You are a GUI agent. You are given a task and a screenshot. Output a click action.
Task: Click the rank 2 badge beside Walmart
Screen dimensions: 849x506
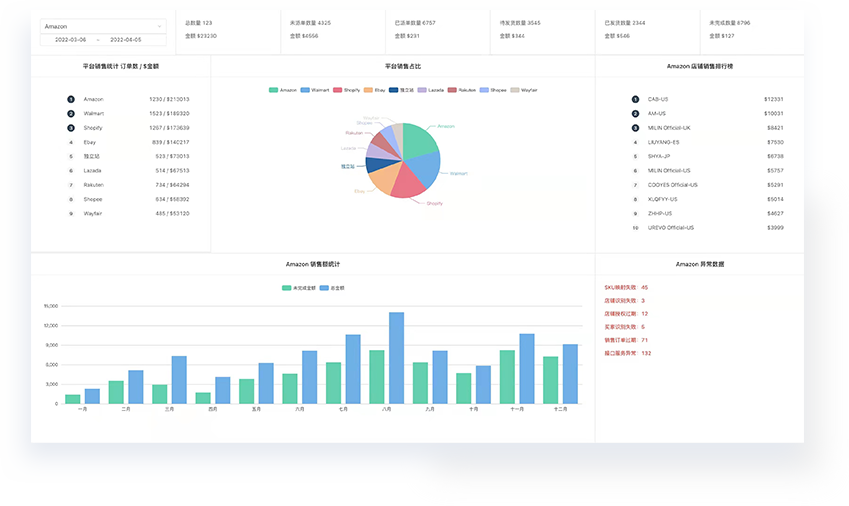[71, 114]
